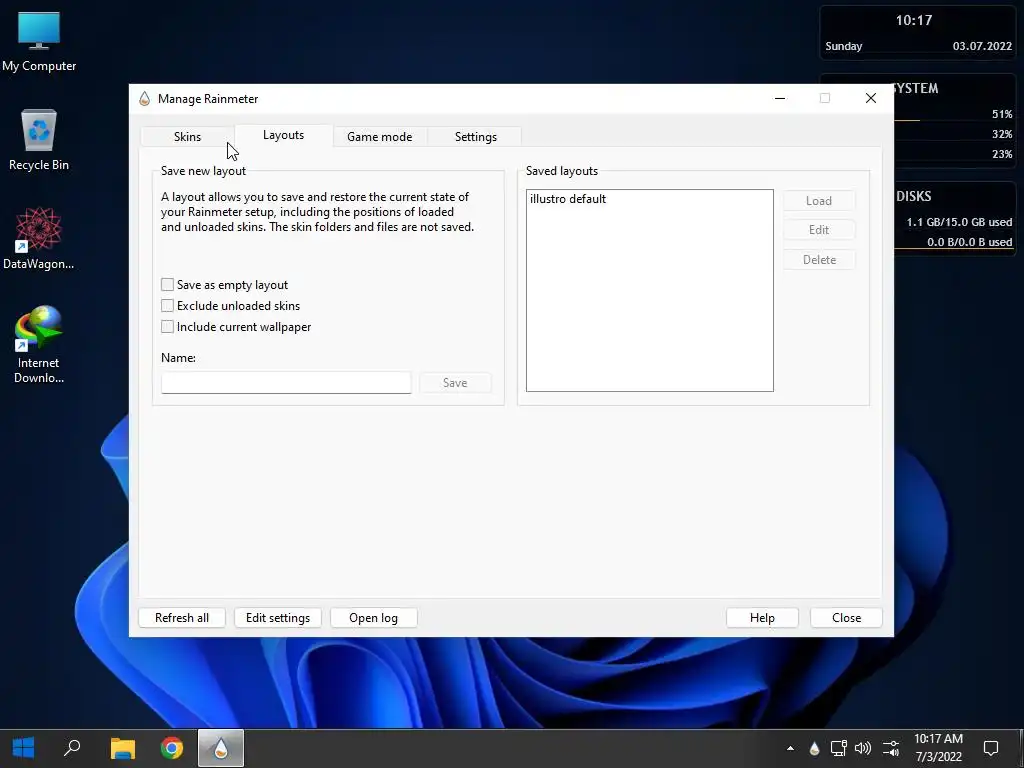Open the volume speaker tray icon
This screenshot has width=1024, height=768.
click(x=863, y=748)
